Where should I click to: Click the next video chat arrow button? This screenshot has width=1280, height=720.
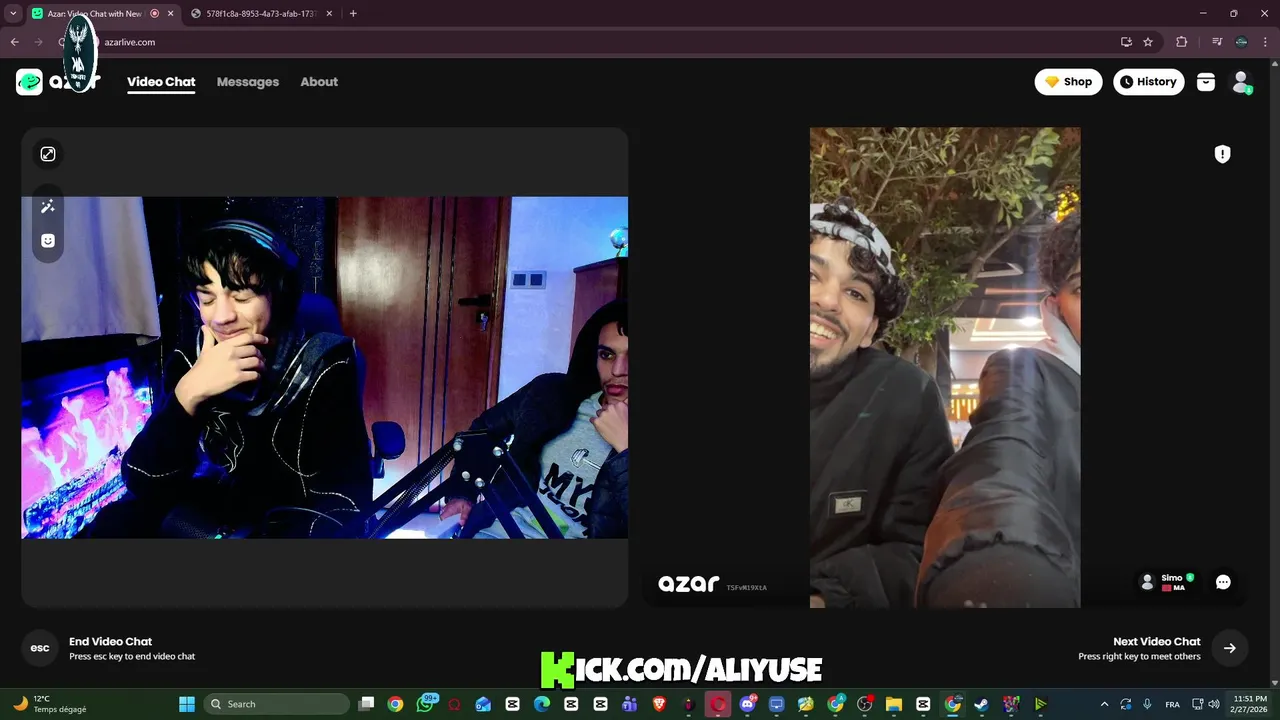pos(1229,648)
